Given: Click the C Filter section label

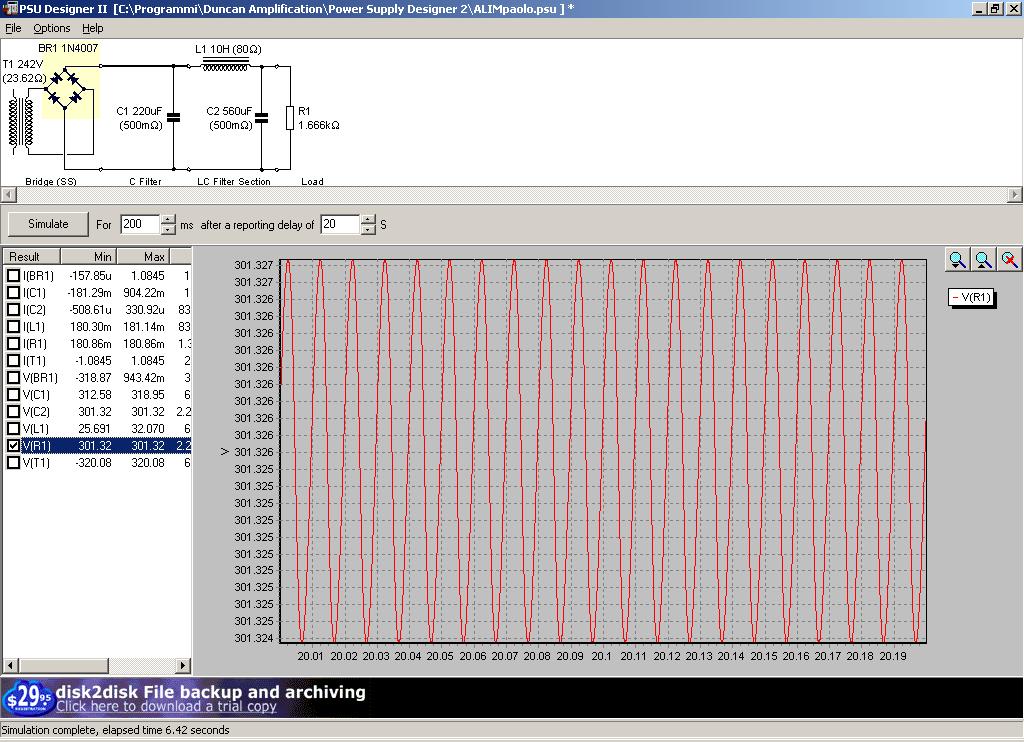Looking at the screenshot, I should click(145, 182).
